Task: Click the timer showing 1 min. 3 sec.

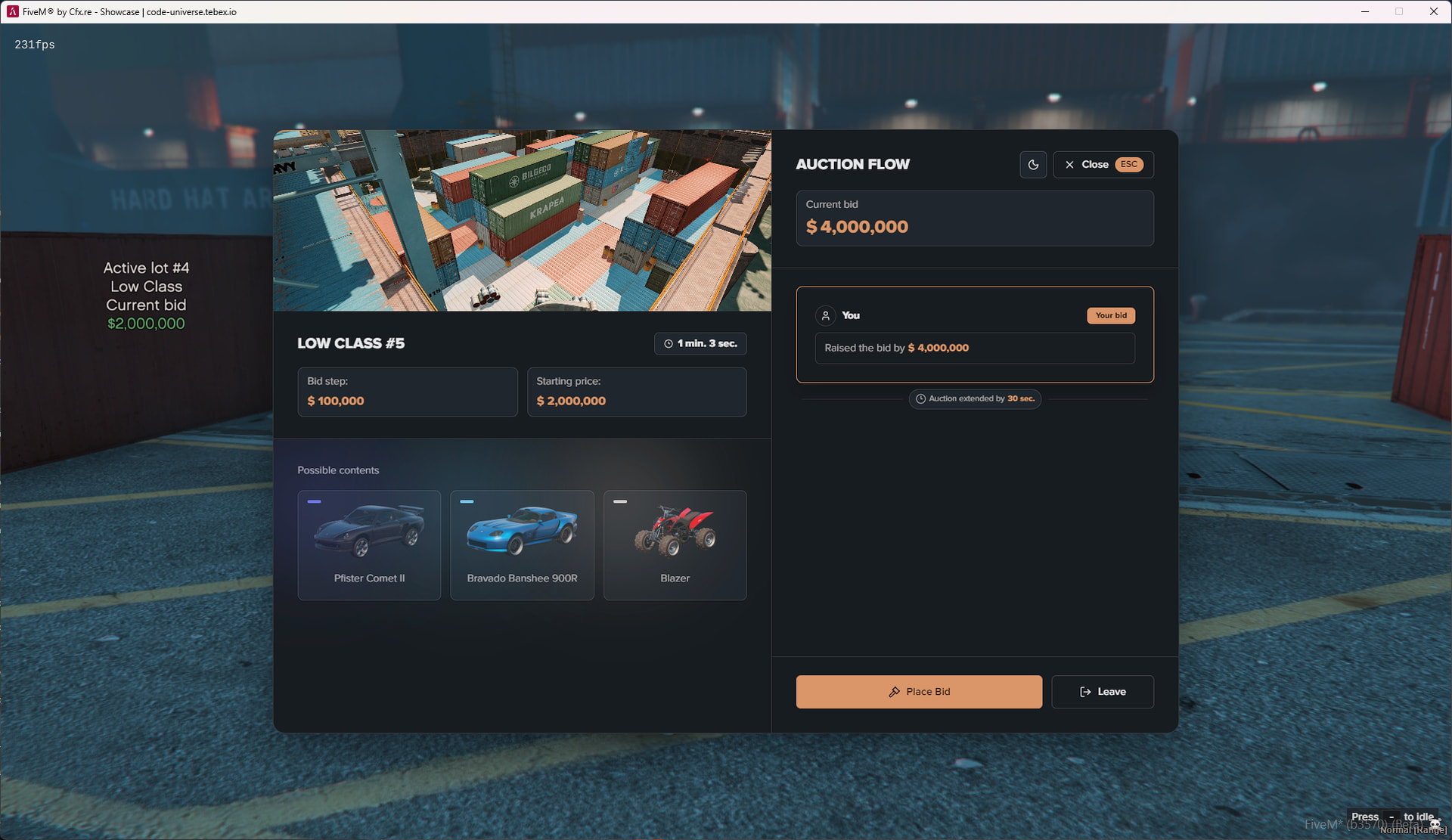Action: coord(700,343)
